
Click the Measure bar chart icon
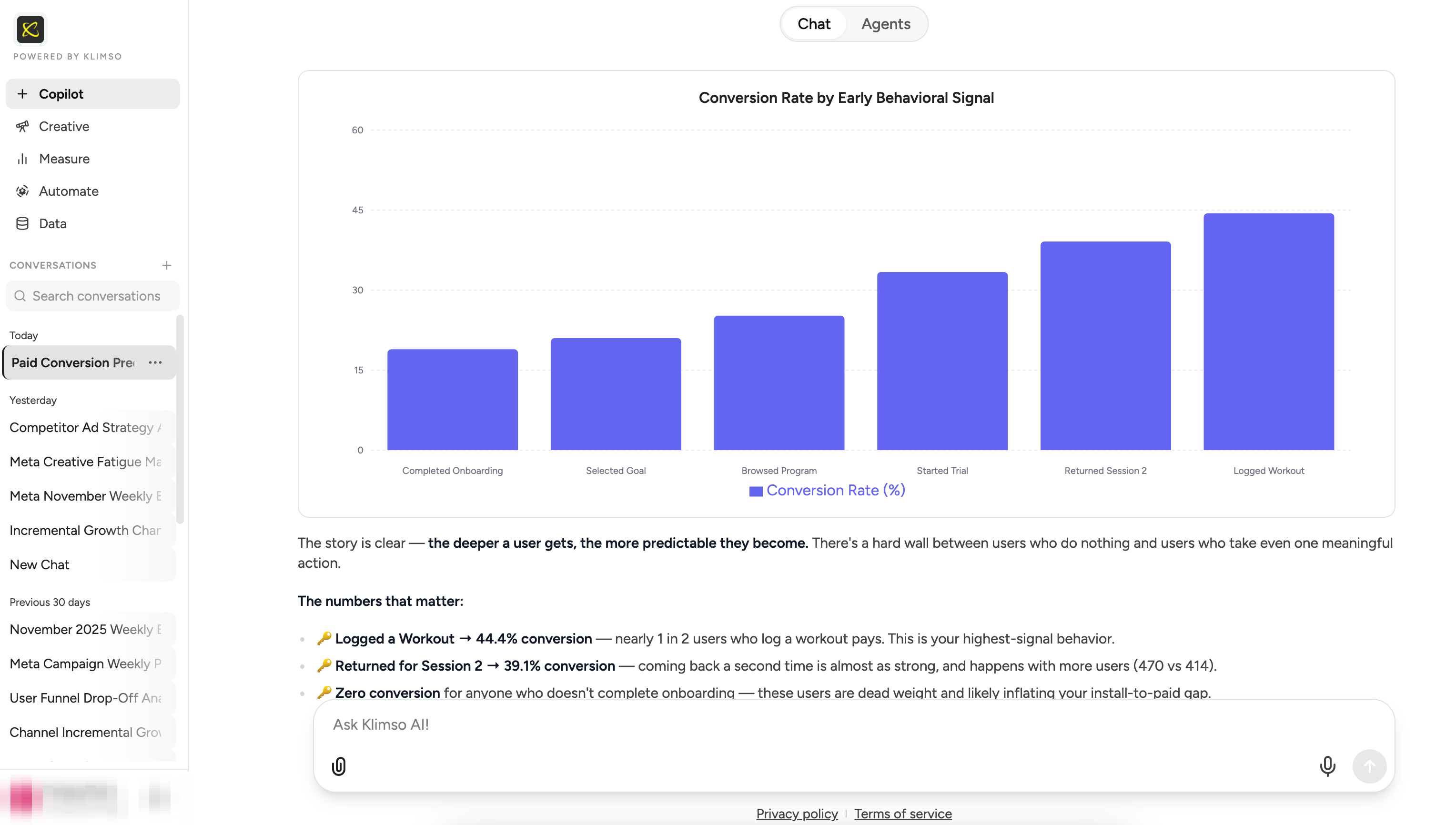coord(22,159)
